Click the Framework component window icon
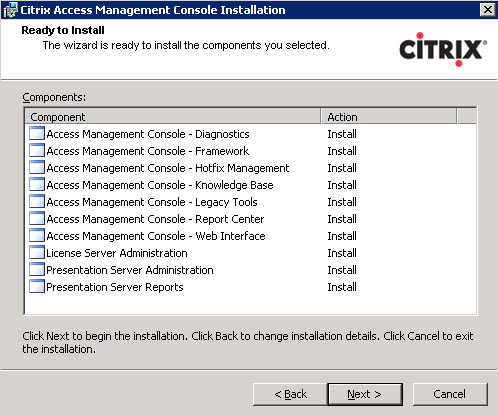The height and width of the screenshot is (416, 498). click(37, 151)
